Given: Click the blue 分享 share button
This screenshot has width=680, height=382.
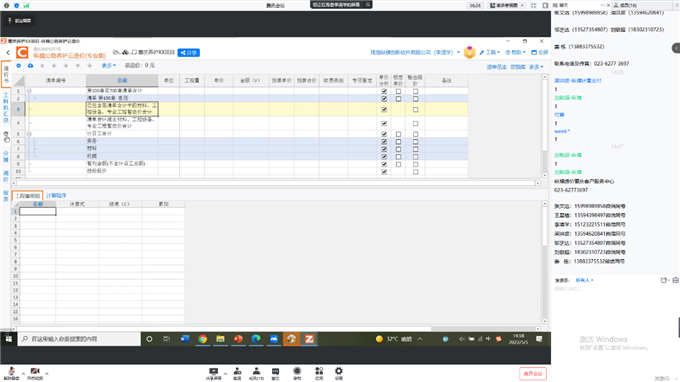Looking at the screenshot, I should click(189, 52).
